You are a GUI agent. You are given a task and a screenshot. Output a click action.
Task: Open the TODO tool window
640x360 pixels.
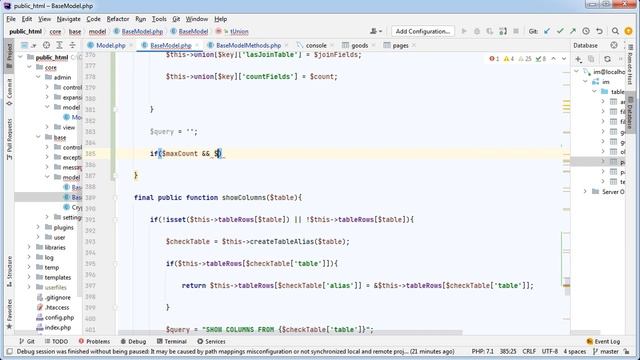click(56, 341)
